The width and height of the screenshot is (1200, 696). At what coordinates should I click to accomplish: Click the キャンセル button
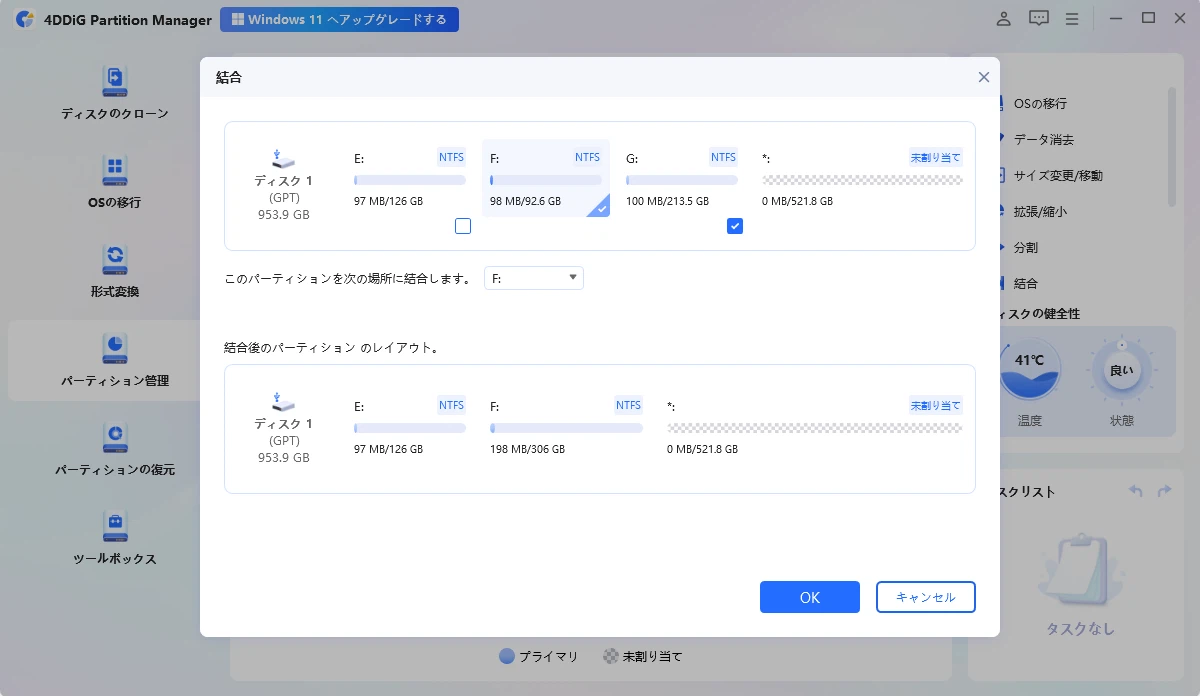[x=926, y=597]
